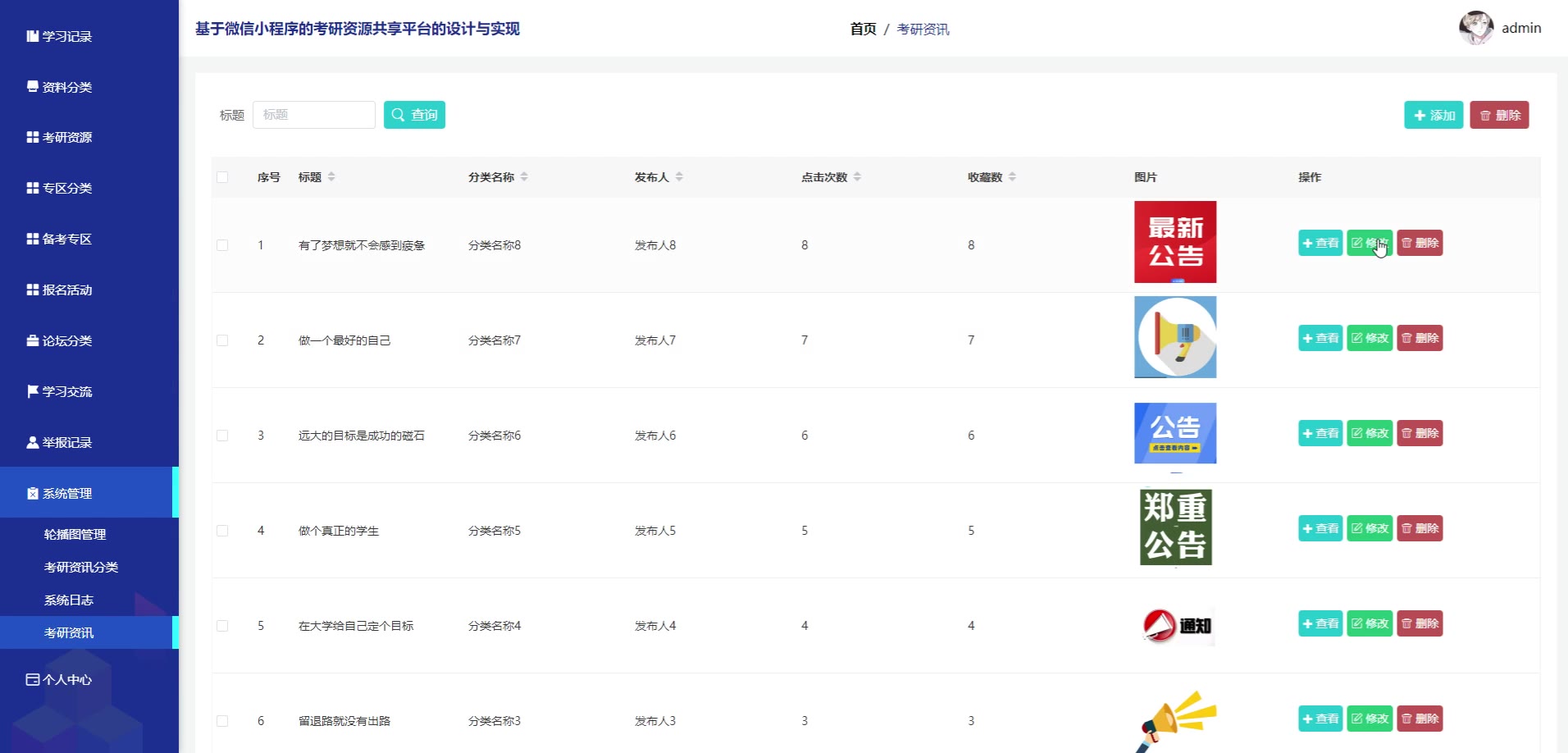Toggle the select-all checkbox in table header
Image resolution: width=1568 pixels, height=753 pixels.
coord(222,177)
